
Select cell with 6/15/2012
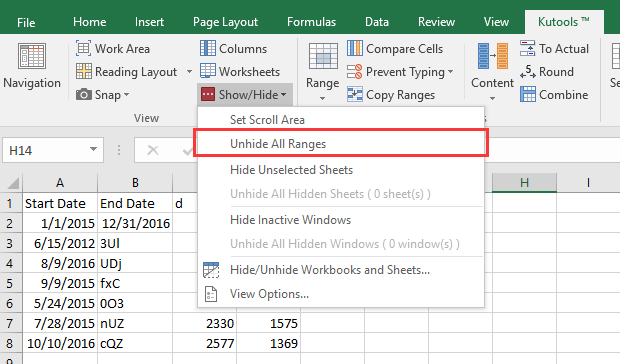pos(60,243)
